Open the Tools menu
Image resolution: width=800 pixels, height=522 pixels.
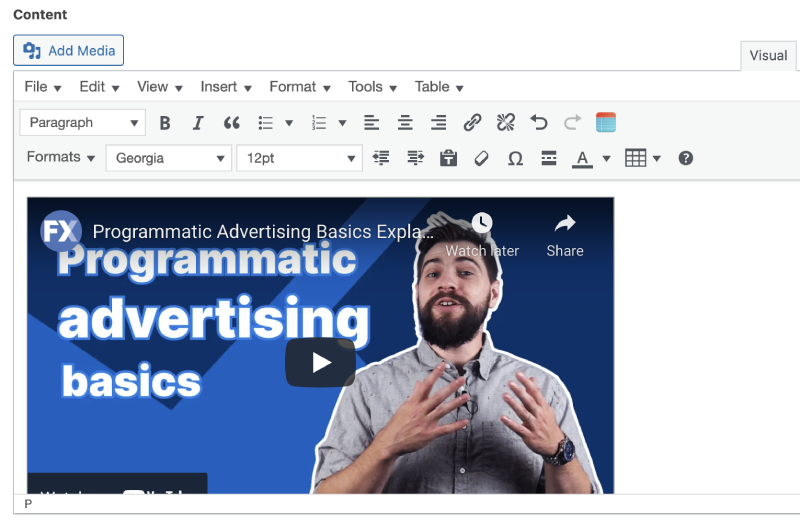click(x=372, y=87)
